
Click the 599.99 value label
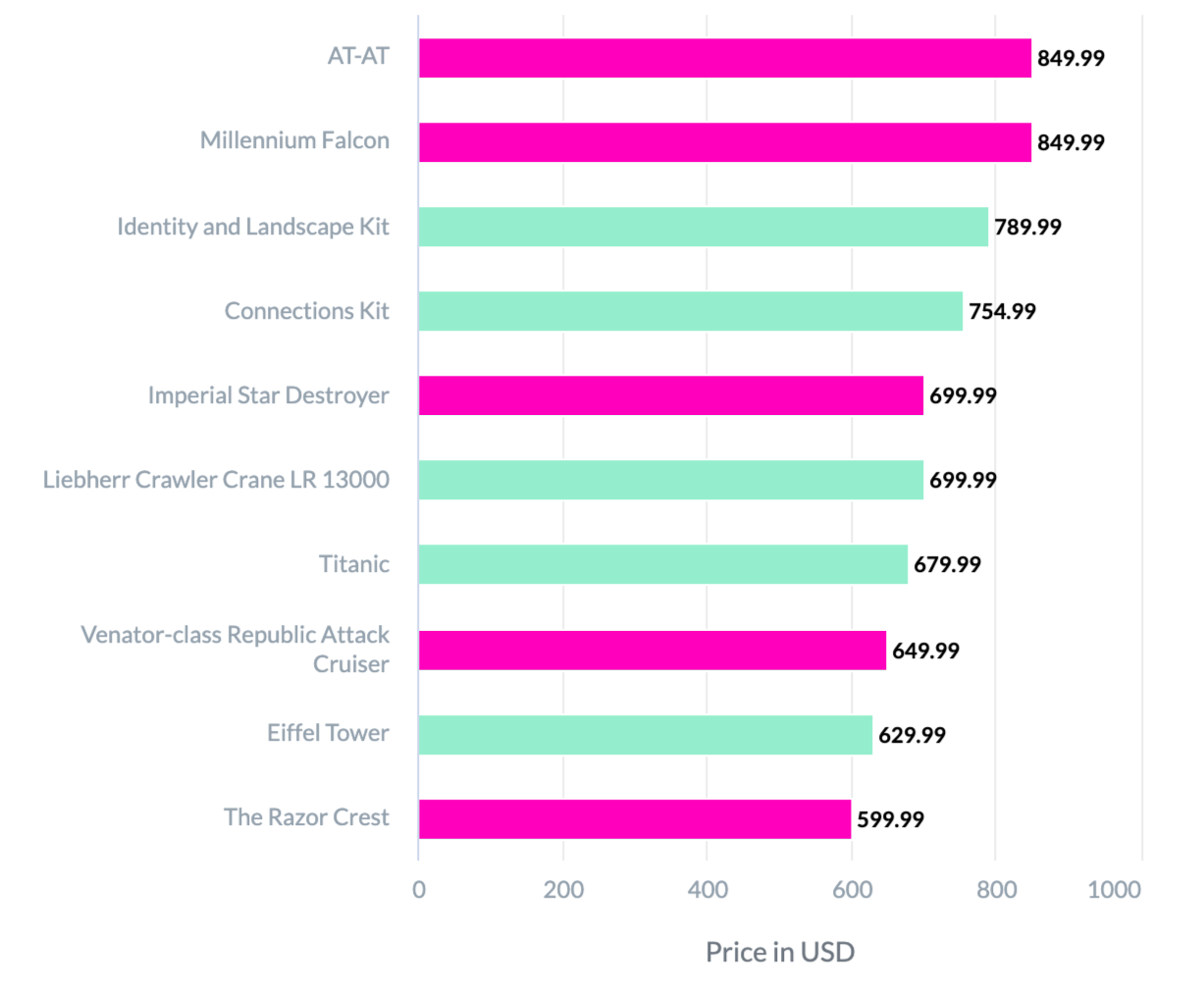click(890, 820)
